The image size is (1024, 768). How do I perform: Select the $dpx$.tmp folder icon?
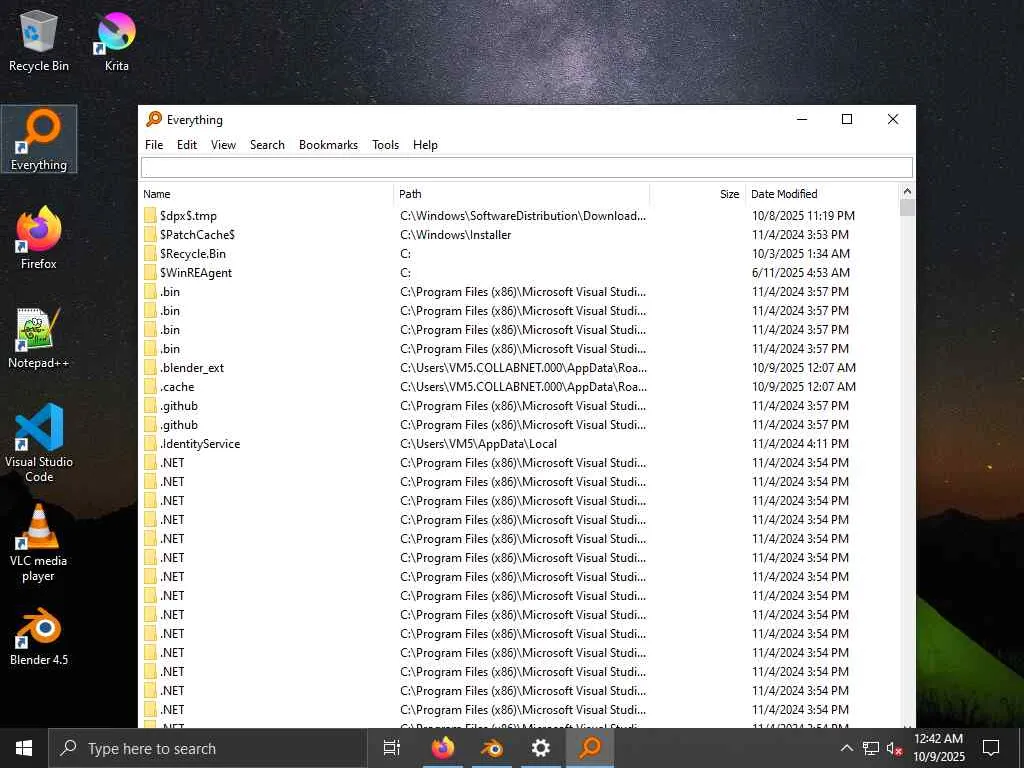[x=150, y=216]
